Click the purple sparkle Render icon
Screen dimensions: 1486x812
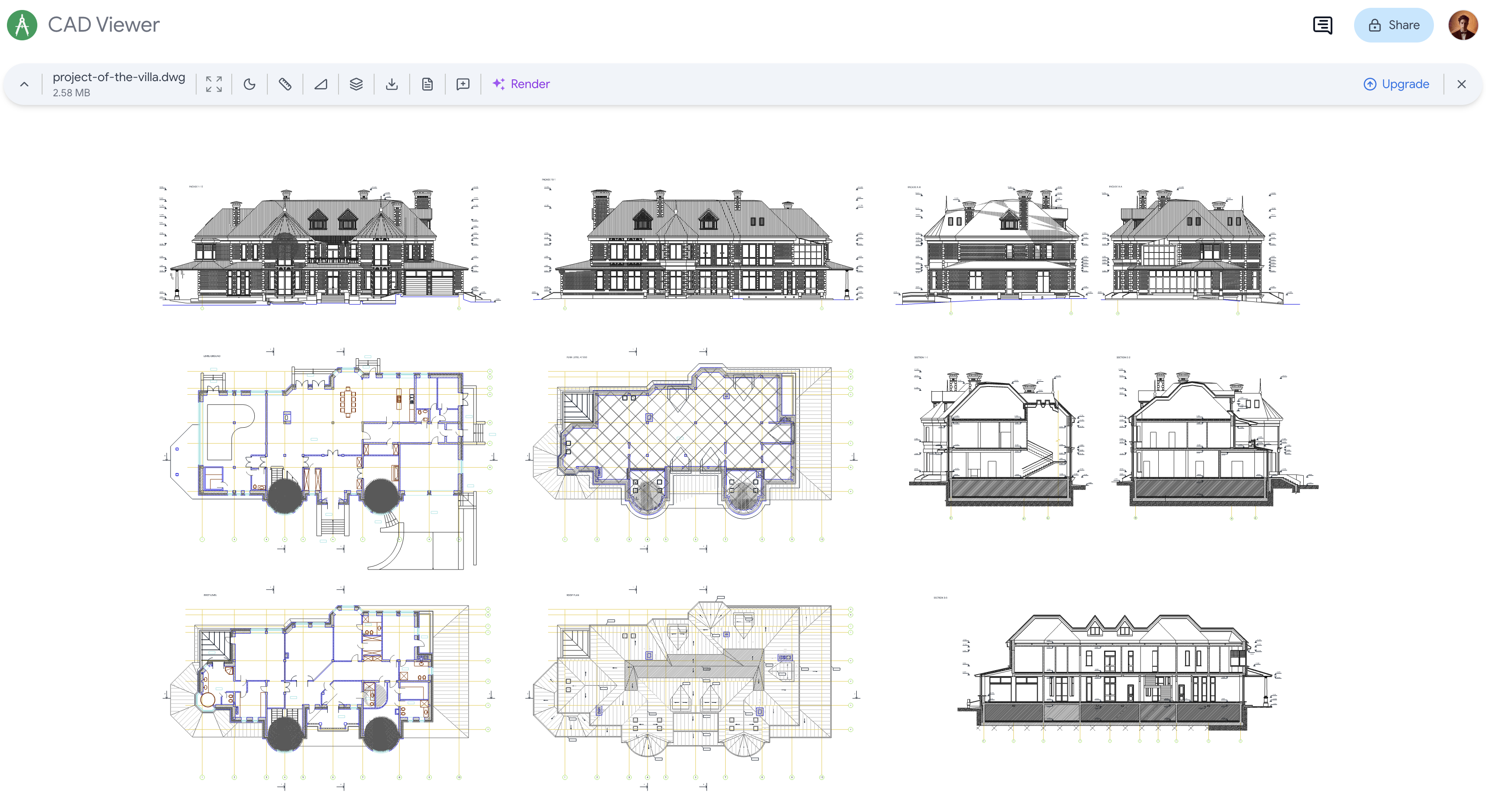coord(499,84)
